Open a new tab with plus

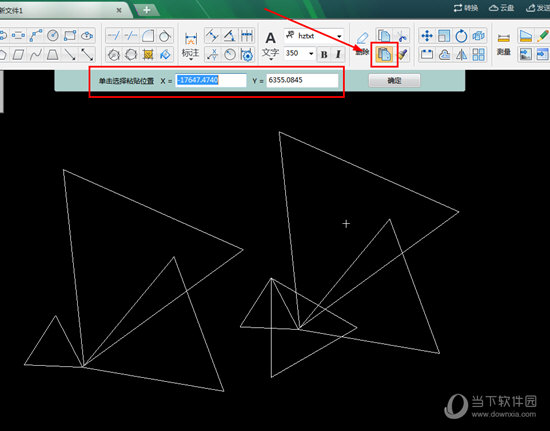(x=147, y=10)
